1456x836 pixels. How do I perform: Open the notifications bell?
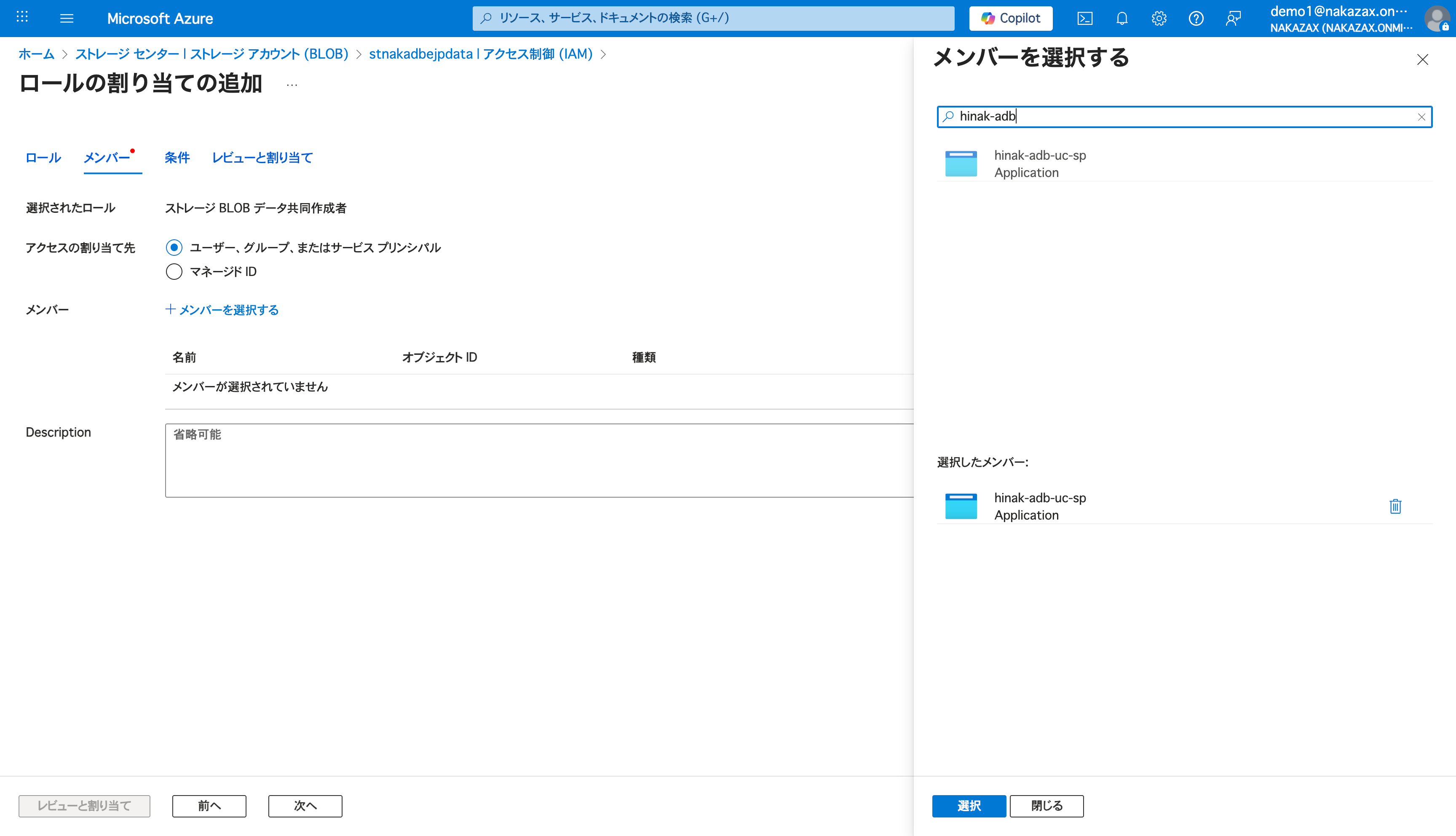pos(1121,19)
